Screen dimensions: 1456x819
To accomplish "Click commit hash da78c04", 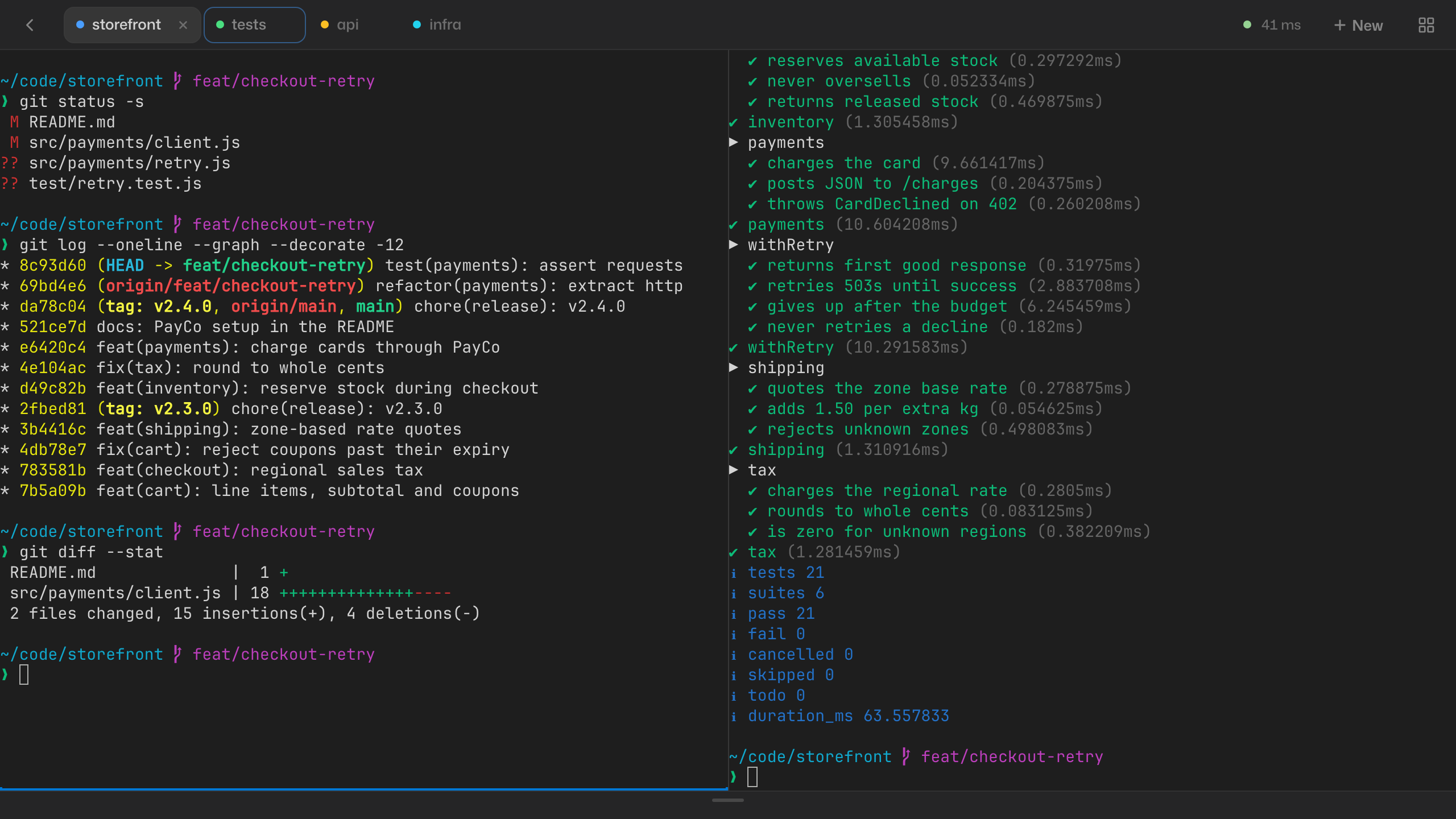I will point(53,307).
